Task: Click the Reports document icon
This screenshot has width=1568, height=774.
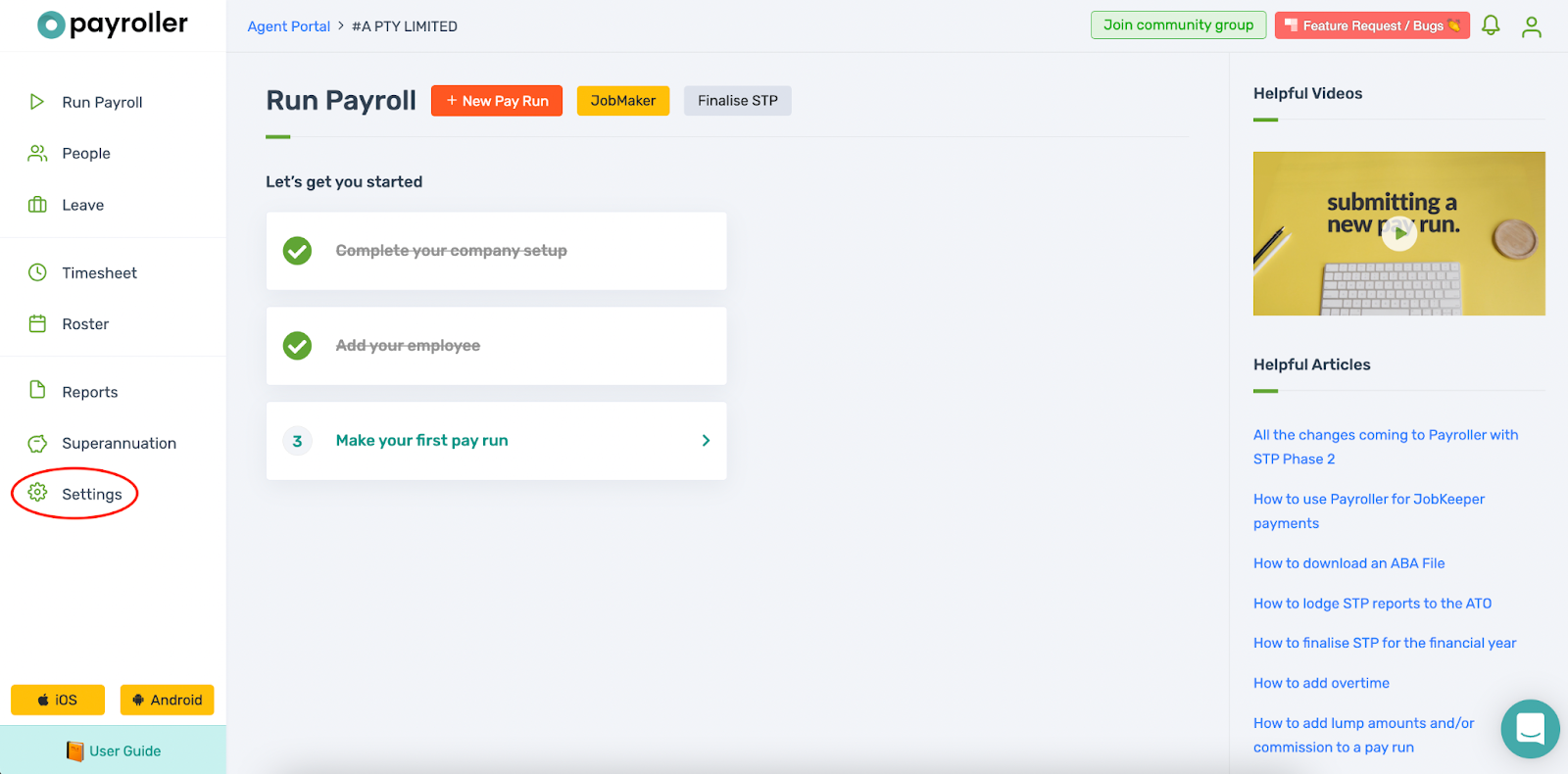Action: tap(37, 390)
